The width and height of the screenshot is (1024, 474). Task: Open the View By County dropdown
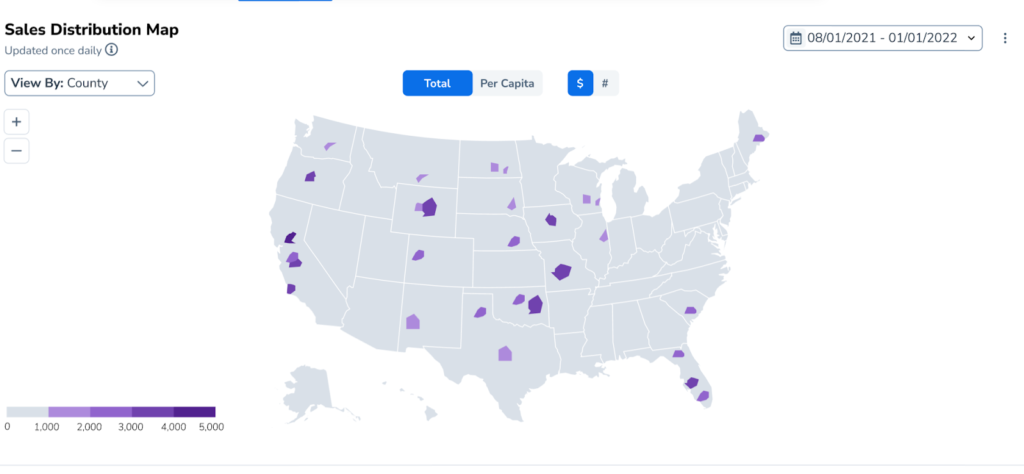coord(80,83)
